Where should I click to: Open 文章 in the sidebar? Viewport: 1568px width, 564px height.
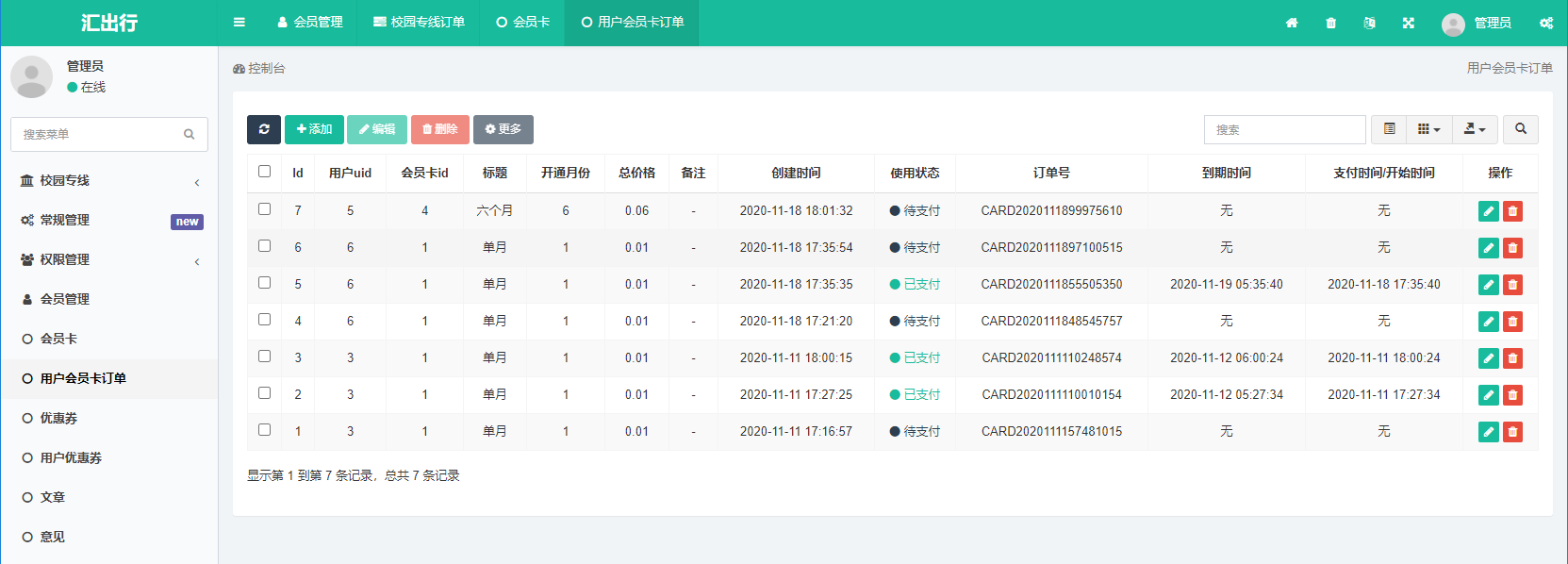coord(109,497)
